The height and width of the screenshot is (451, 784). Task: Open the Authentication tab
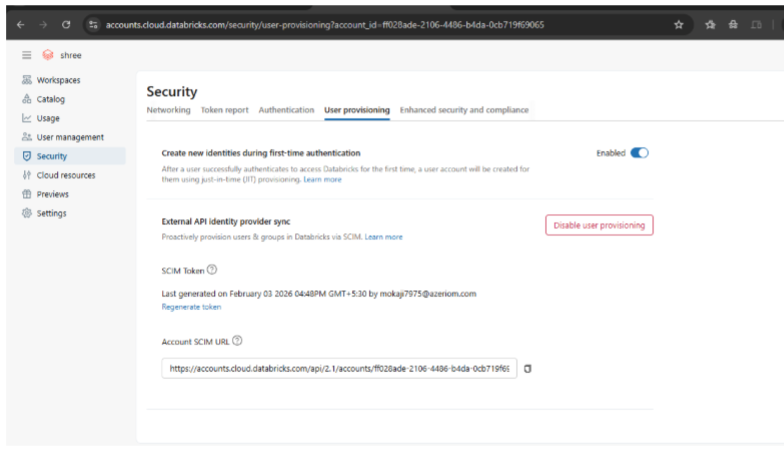click(x=287, y=110)
